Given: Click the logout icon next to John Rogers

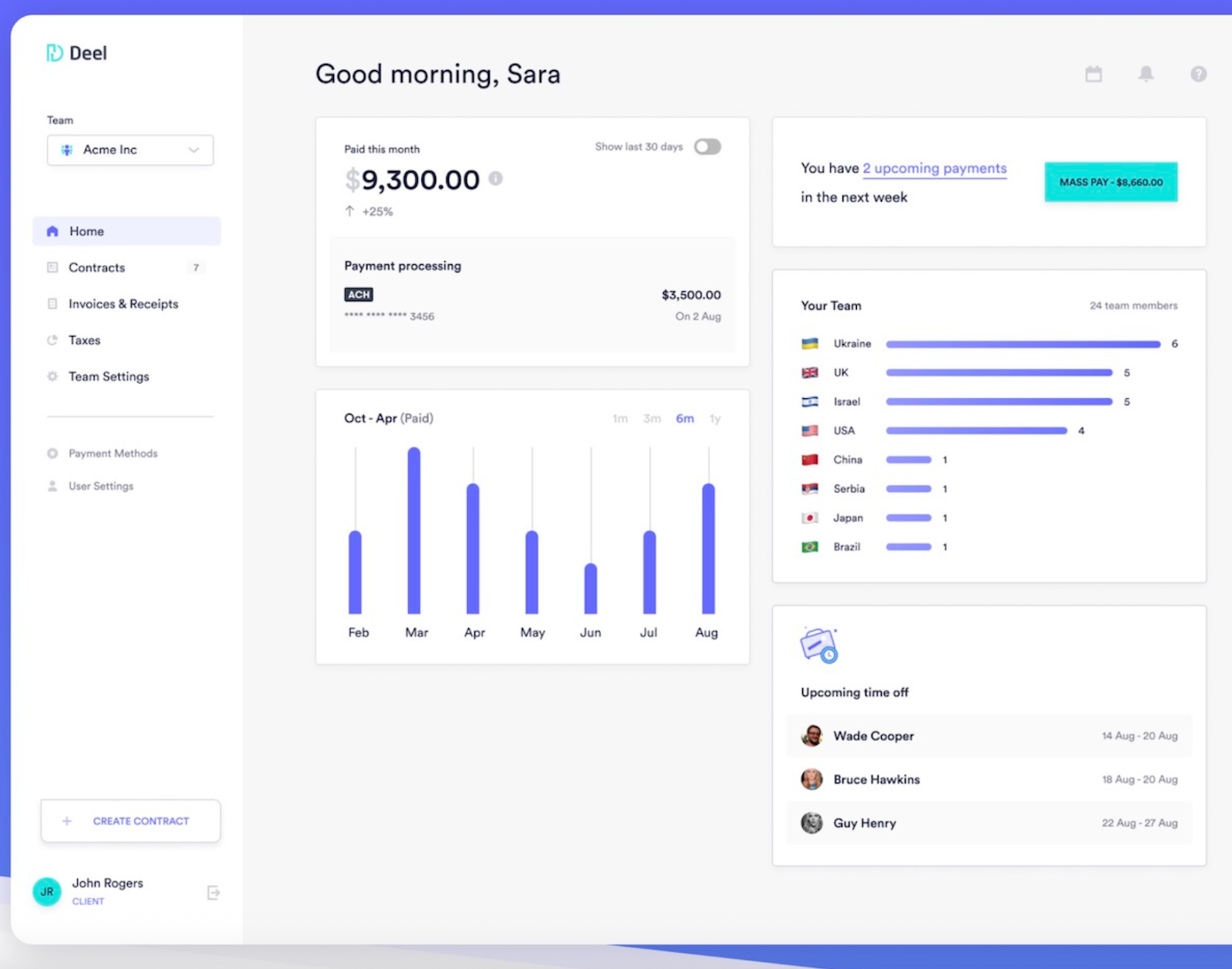Looking at the screenshot, I should [x=213, y=892].
